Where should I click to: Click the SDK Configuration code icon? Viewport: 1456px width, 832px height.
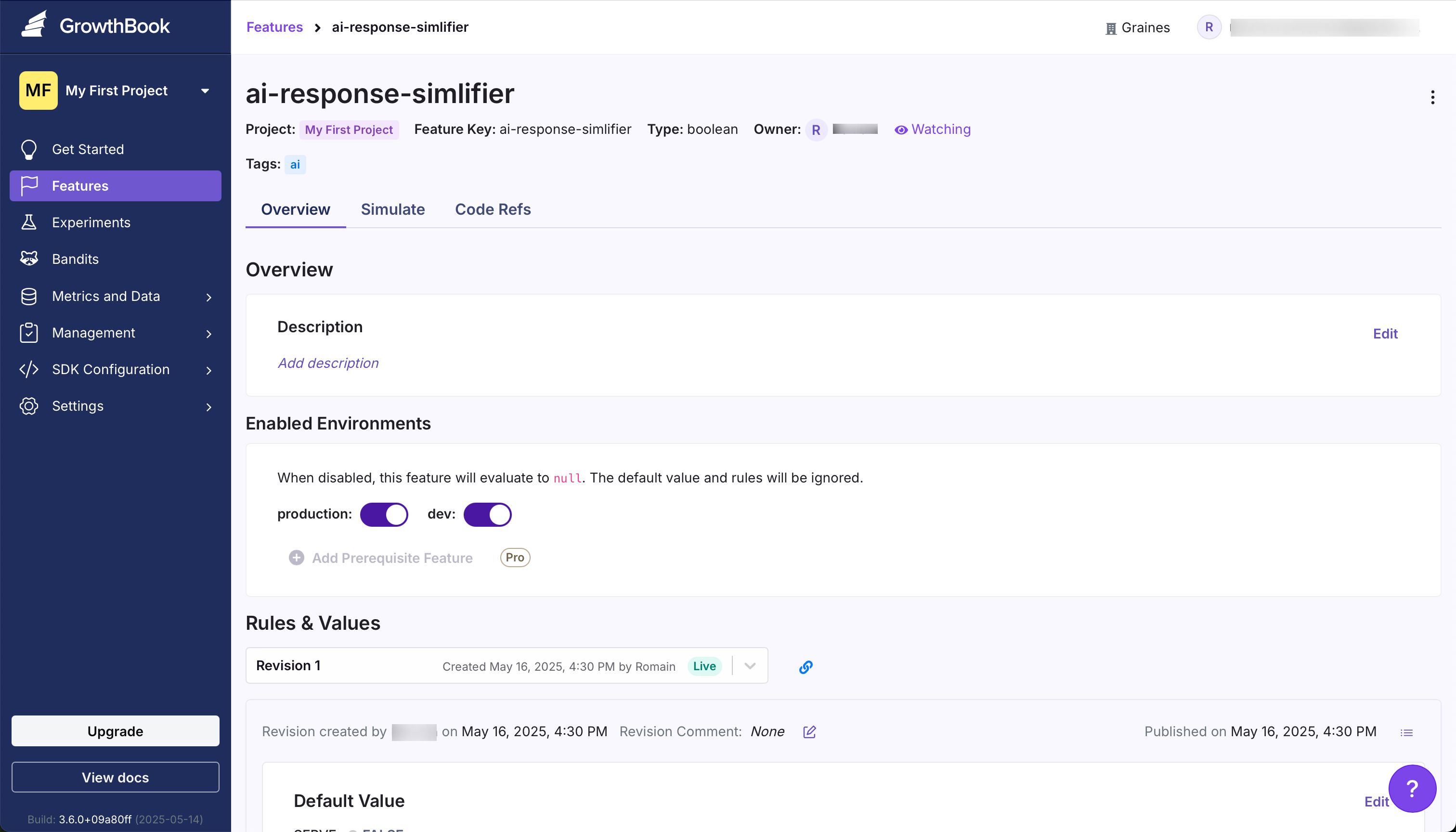(28, 369)
